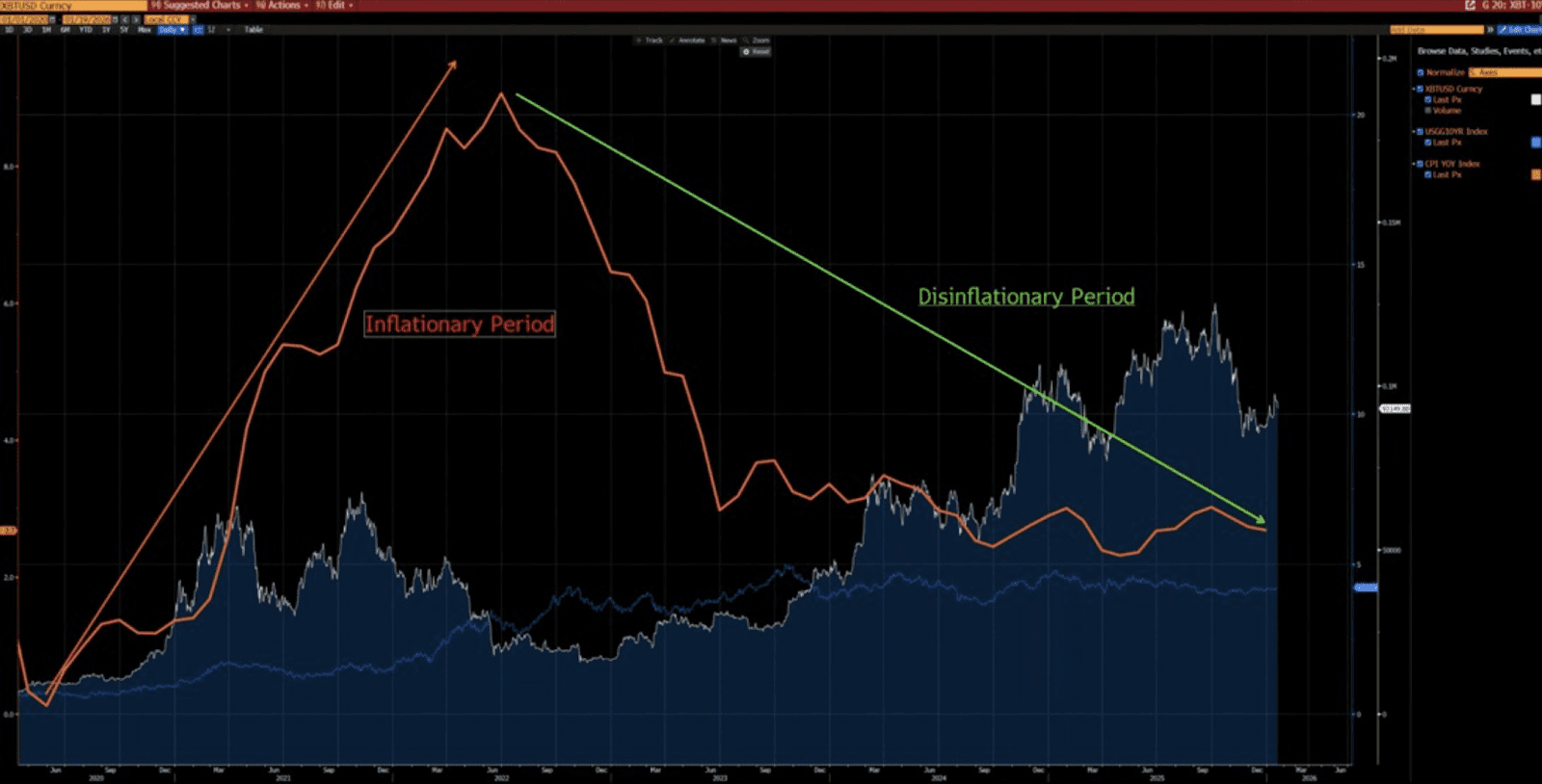The width and height of the screenshot is (1542, 784).
Task: Click the pop-out window icon
Action: coord(1470,5)
